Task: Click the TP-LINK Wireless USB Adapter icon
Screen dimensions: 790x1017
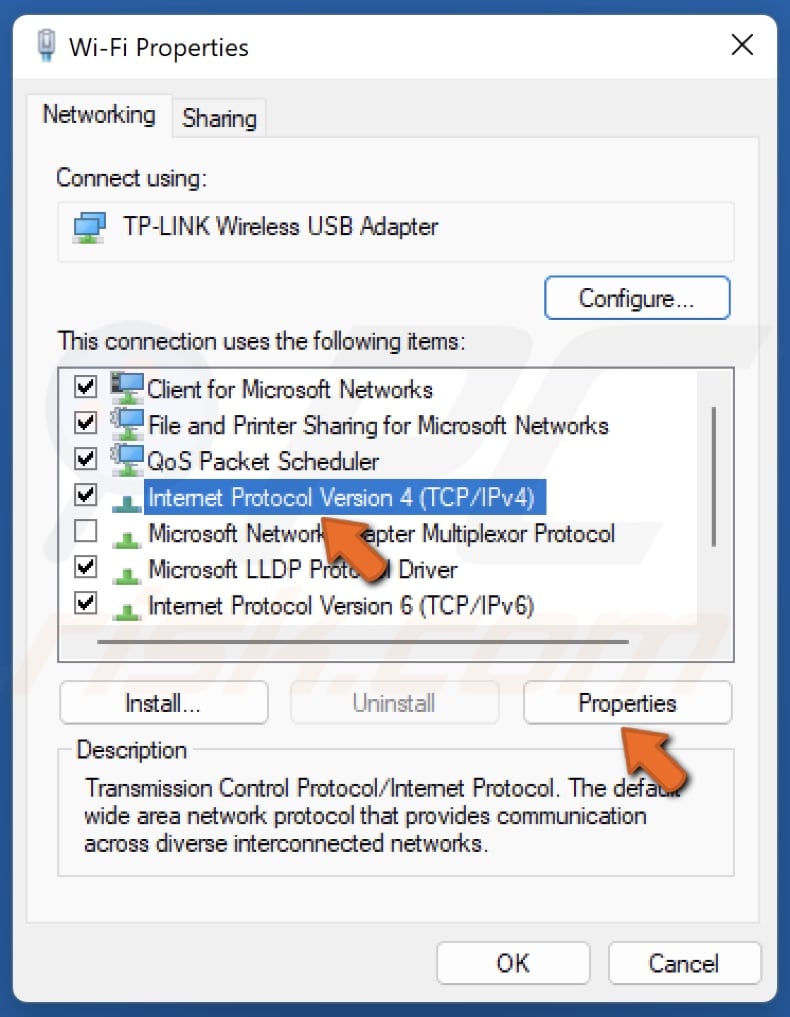Action: 88,227
